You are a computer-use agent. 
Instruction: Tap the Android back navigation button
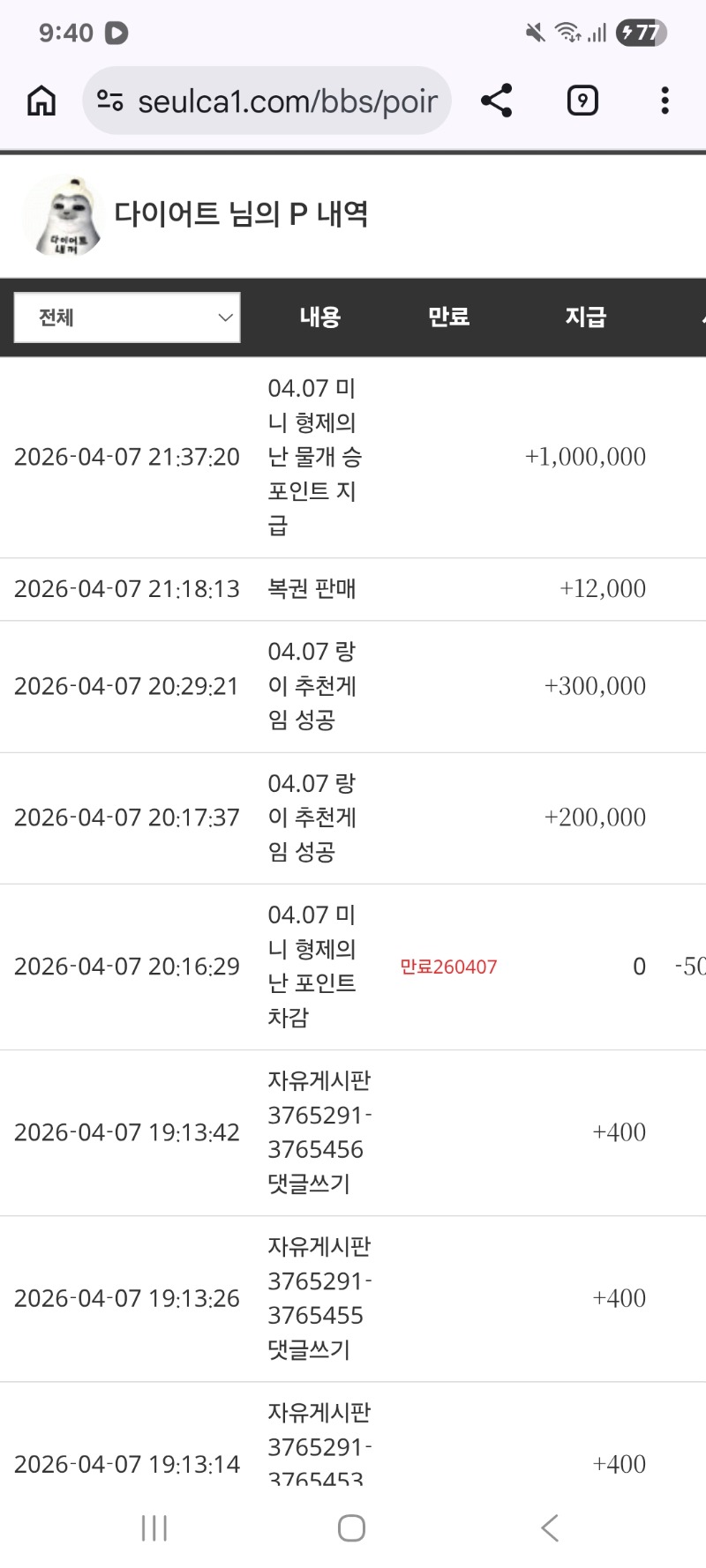point(549,1527)
